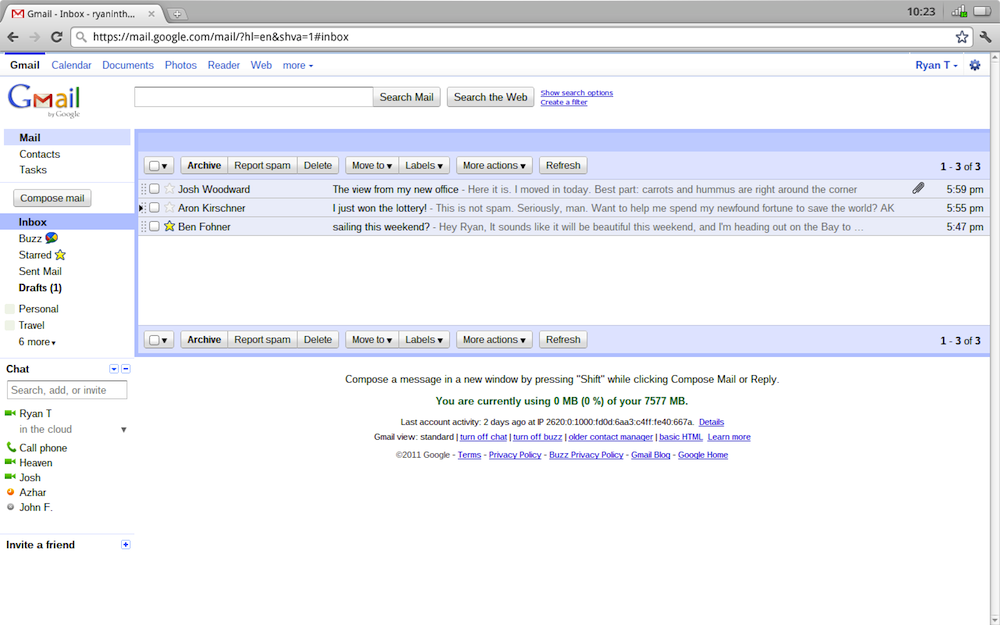1000x625 pixels.
Task: Reload the page with the refresh icon
Action: (x=56, y=37)
